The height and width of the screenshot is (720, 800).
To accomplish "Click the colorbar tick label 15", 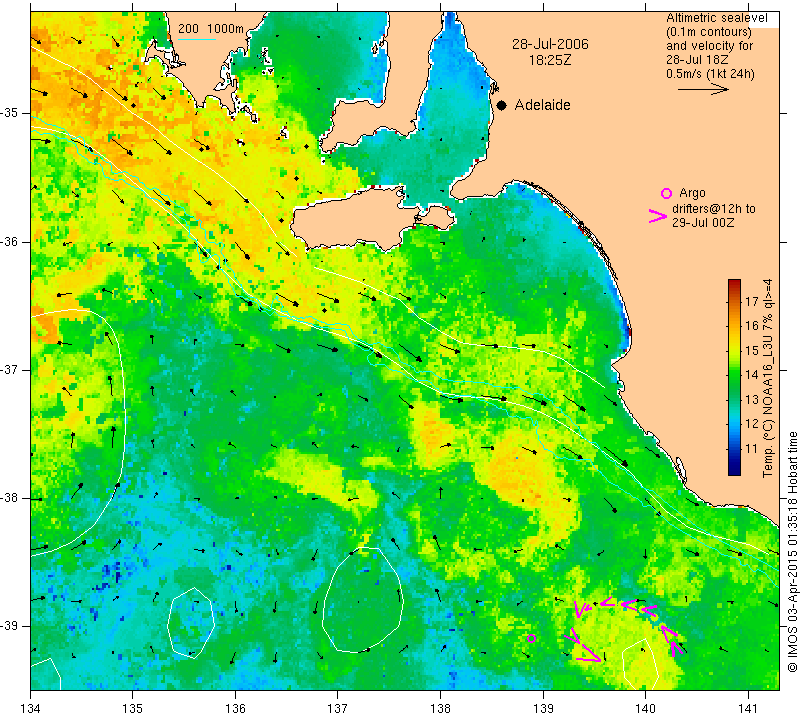I will click(752, 351).
